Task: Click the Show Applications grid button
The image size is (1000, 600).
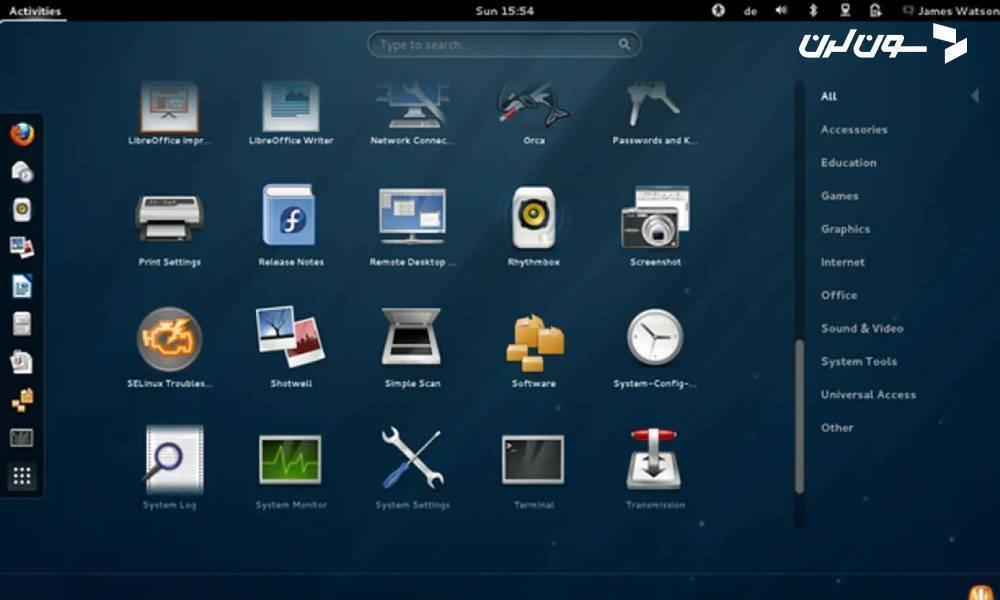Action: (x=22, y=476)
